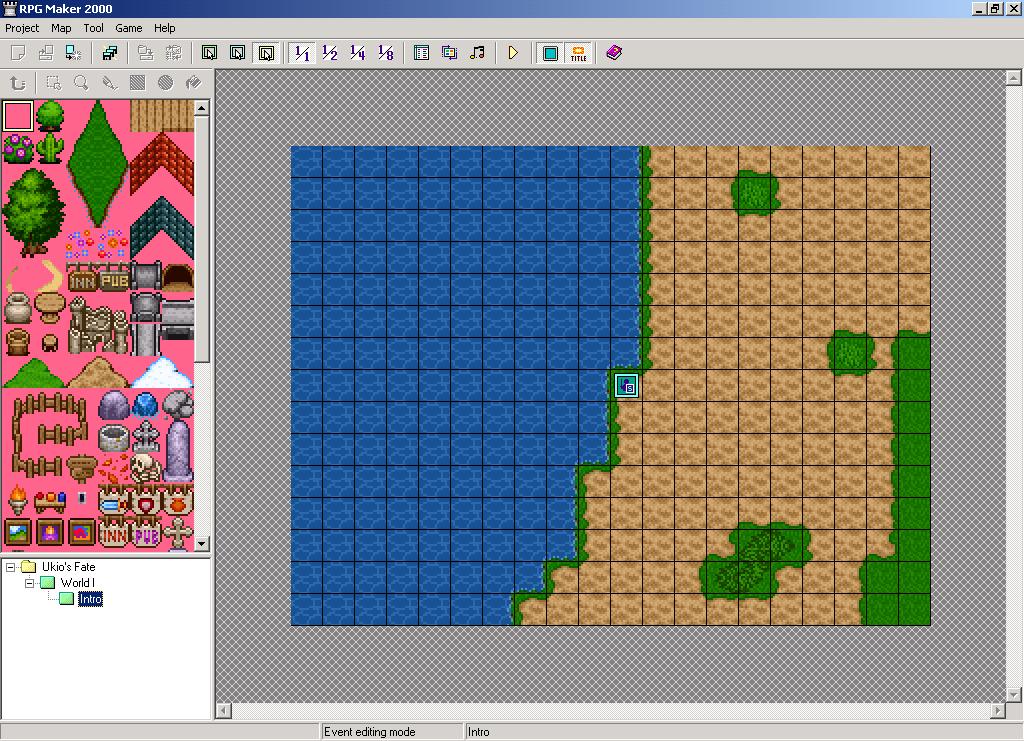Open the Map menu
This screenshot has width=1024, height=741.
click(61, 28)
